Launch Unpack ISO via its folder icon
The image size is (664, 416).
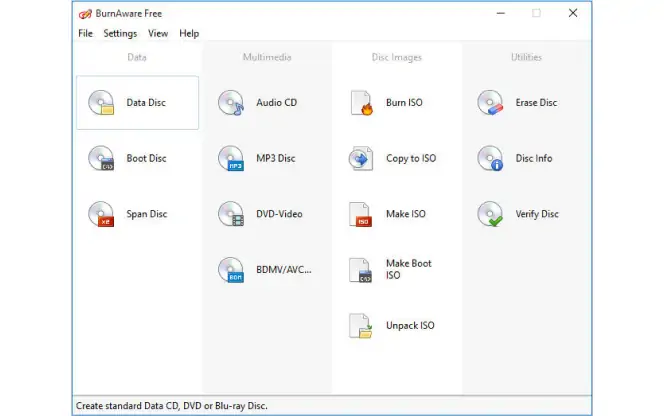click(x=361, y=325)
